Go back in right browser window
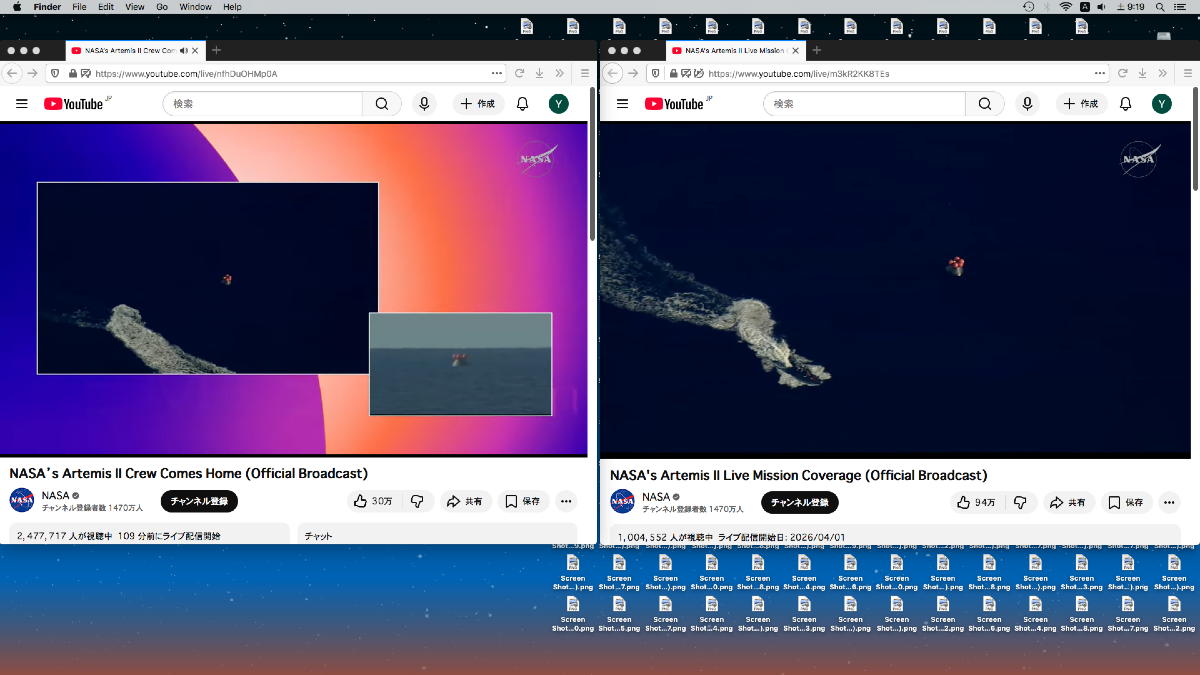 click(x=613, y=73)
